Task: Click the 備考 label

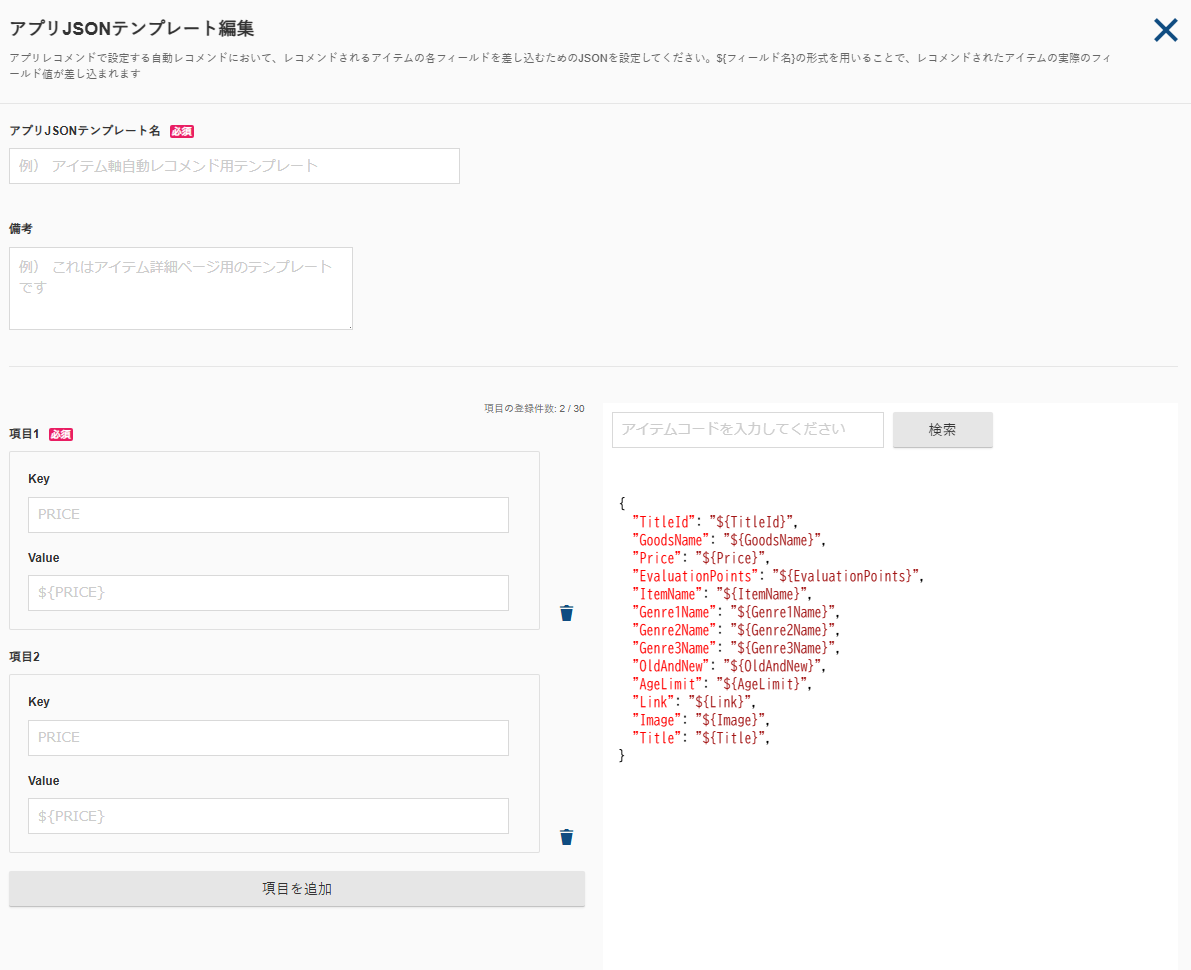Action: pos(21,229)
